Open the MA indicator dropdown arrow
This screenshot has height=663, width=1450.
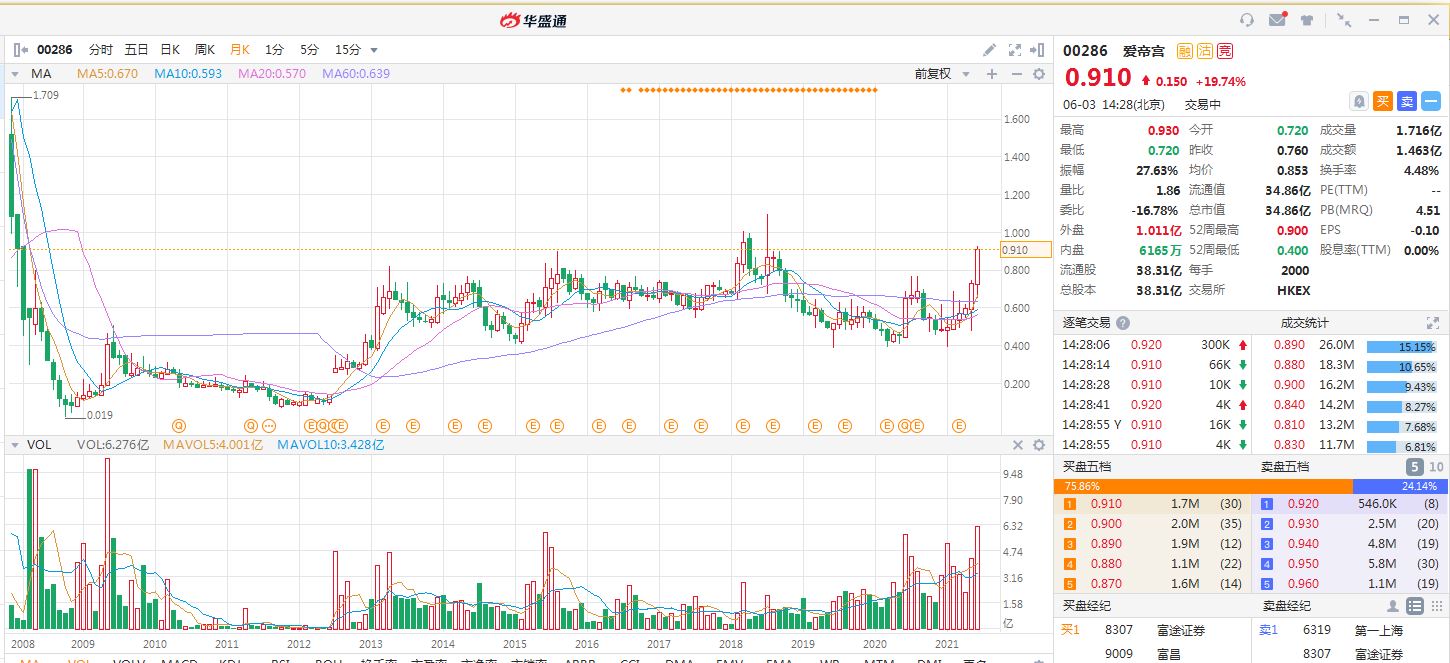[16, 74]
